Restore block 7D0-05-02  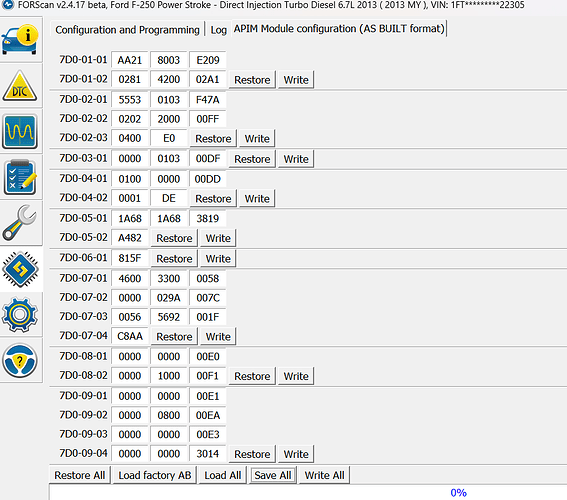pos(174,239)
